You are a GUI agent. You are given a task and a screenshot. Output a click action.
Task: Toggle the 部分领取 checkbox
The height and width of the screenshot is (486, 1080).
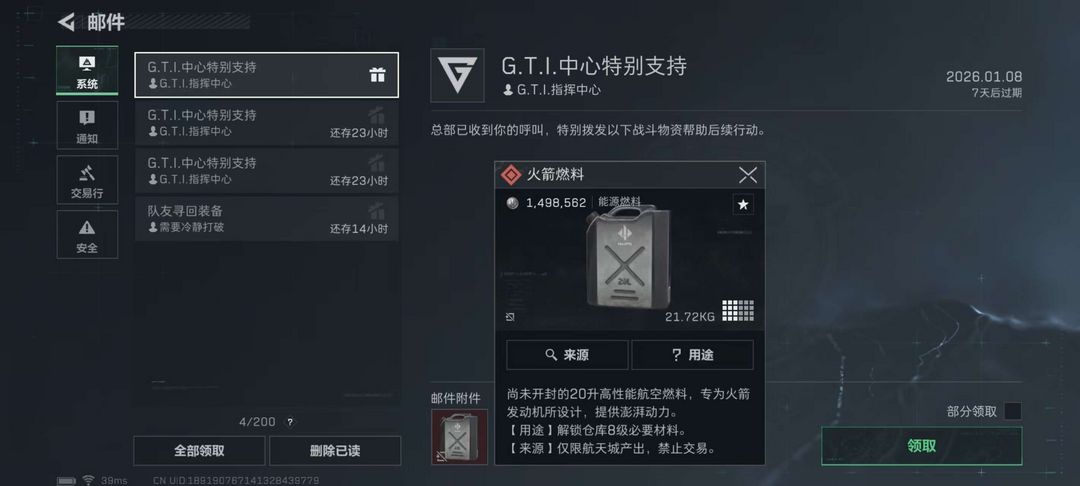click(1012, 412)
